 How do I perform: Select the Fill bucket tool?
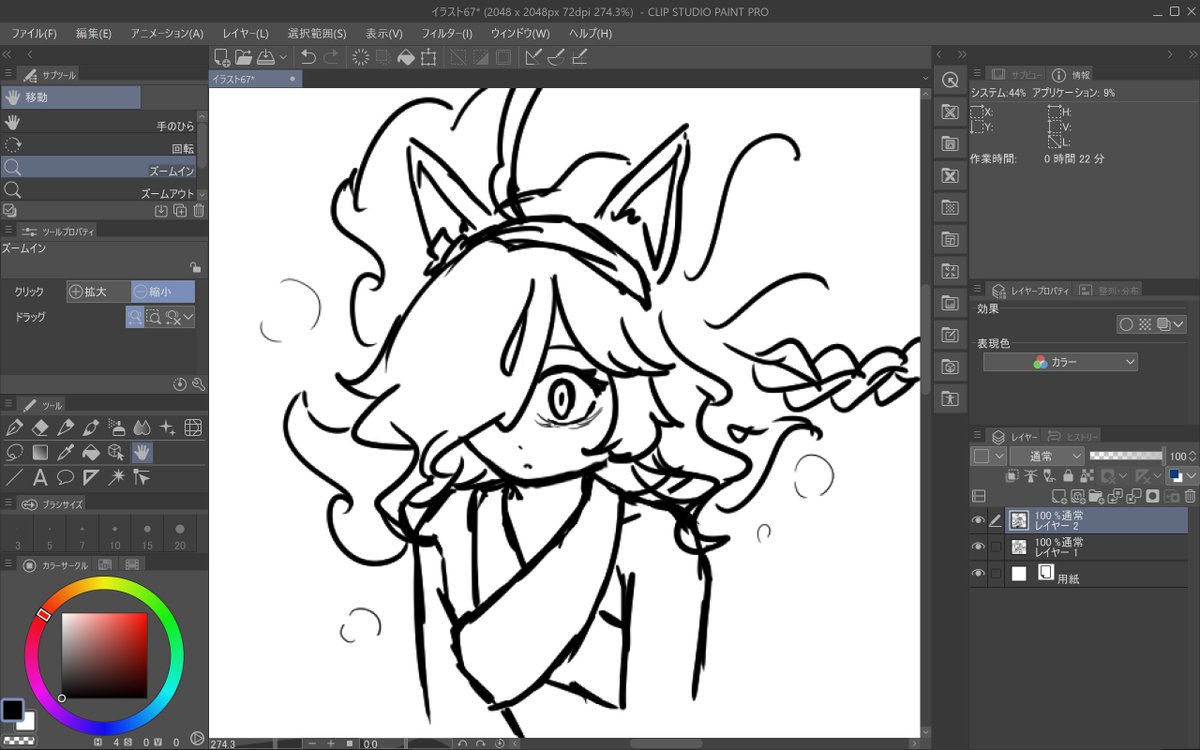(x=91, y=452)
